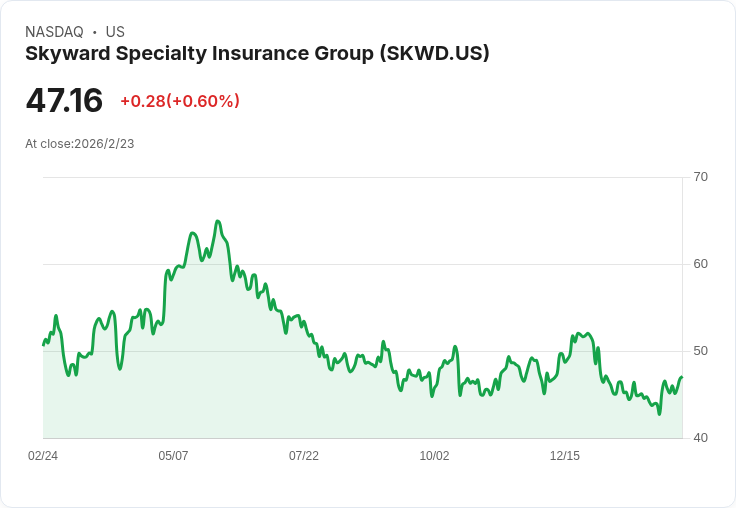
Task: Click the 60 value on the y-axis
Action: 701,264
